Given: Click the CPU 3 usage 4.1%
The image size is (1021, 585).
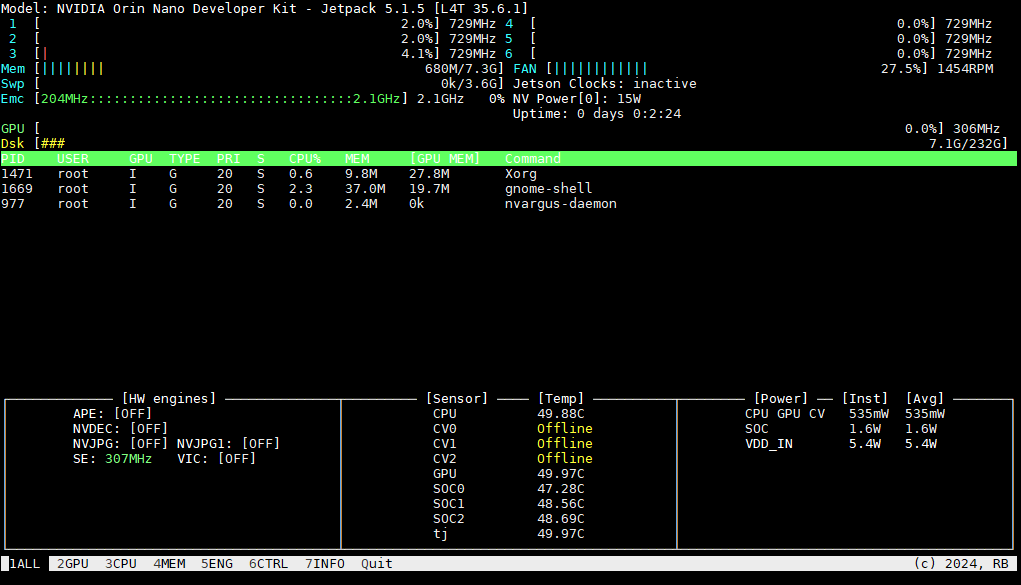Looking at the screenshot, I should [417, 53].
